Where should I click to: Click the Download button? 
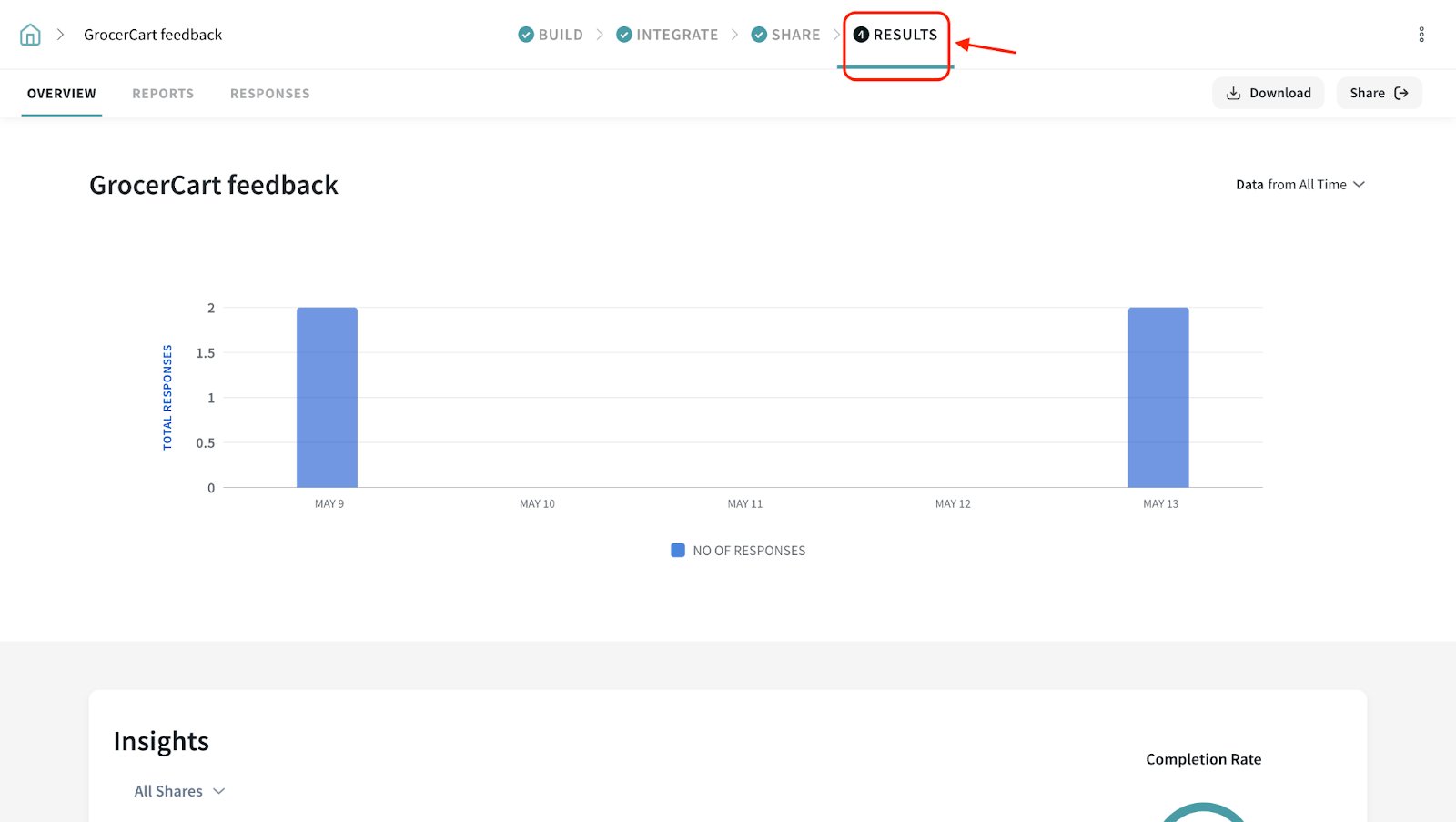(1268, 93)
